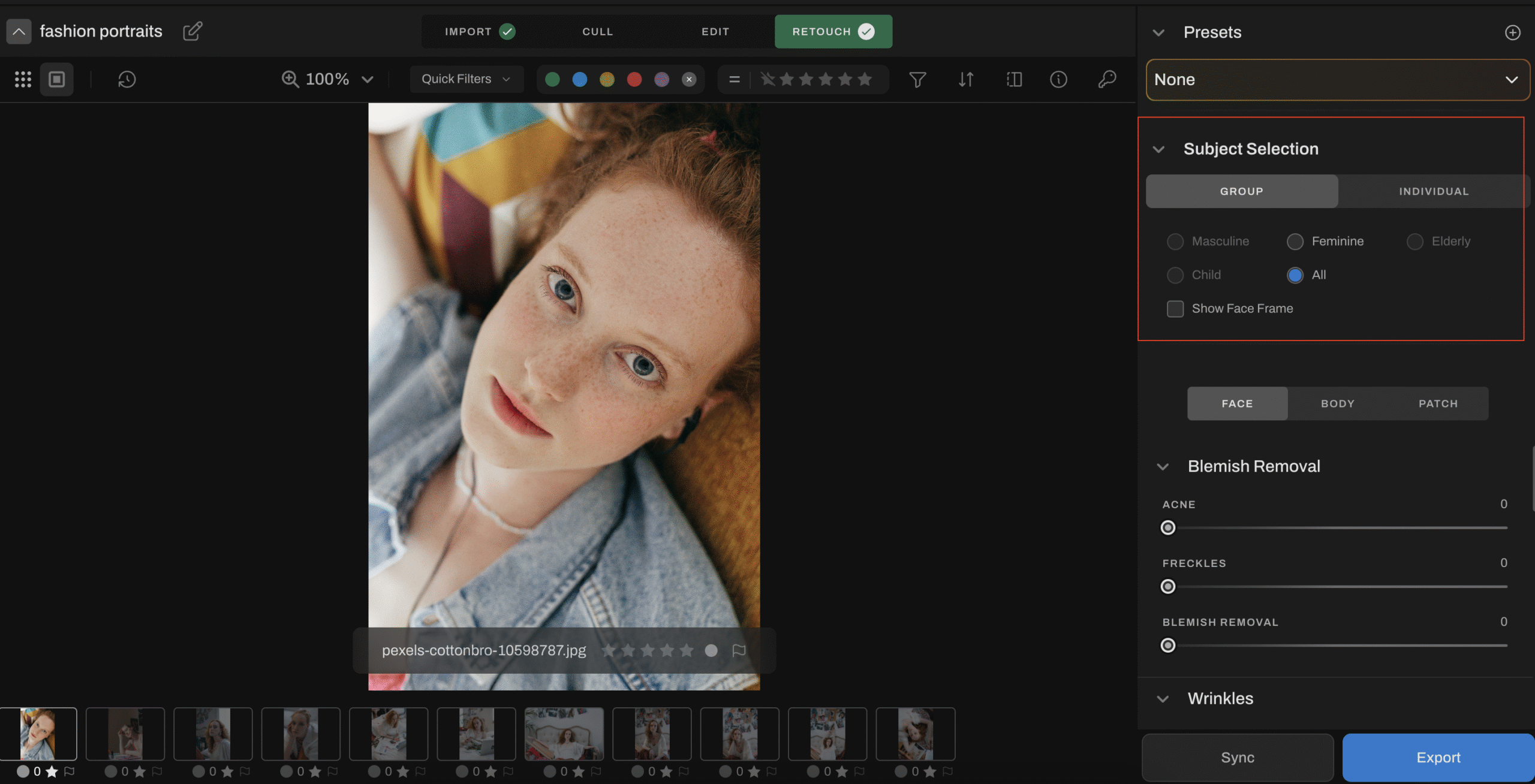1535x784 pixels.
Task: Enable the Show Face Frame checkbox
Action: [1175, 309]
